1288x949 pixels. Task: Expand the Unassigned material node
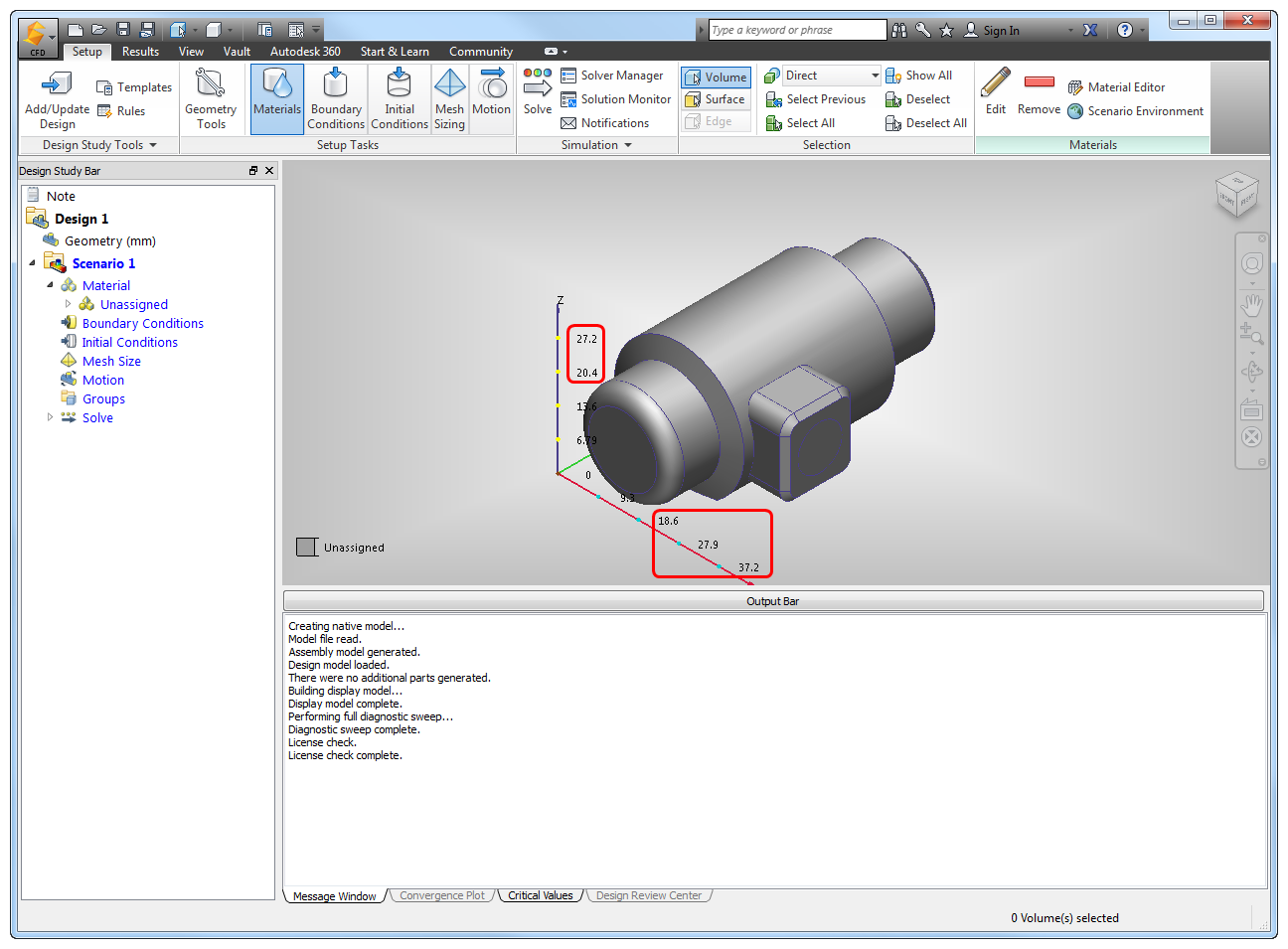68,304
